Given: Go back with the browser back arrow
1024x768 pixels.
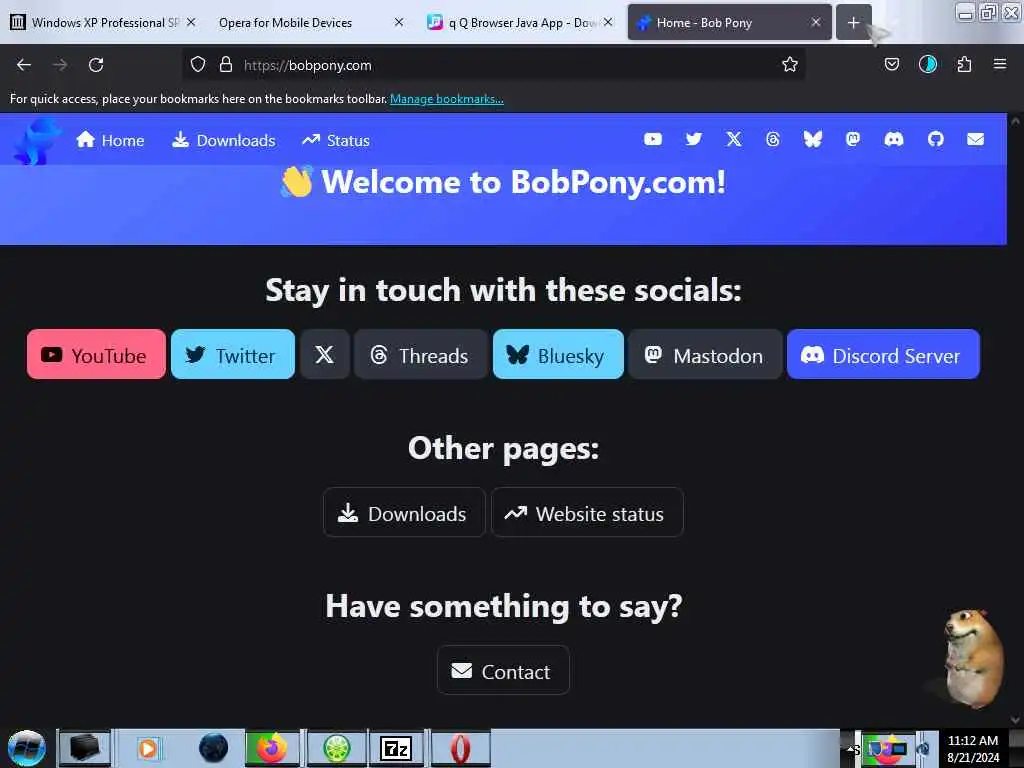Looking at the screenshot, I should click(24, 65).
